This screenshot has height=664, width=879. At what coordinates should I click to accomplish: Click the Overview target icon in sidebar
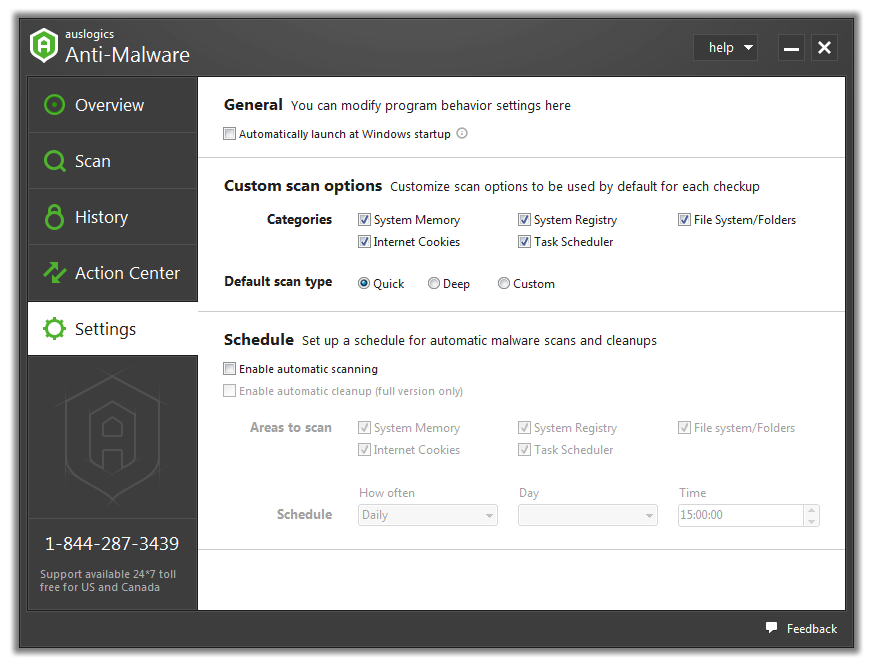(54, 105)
